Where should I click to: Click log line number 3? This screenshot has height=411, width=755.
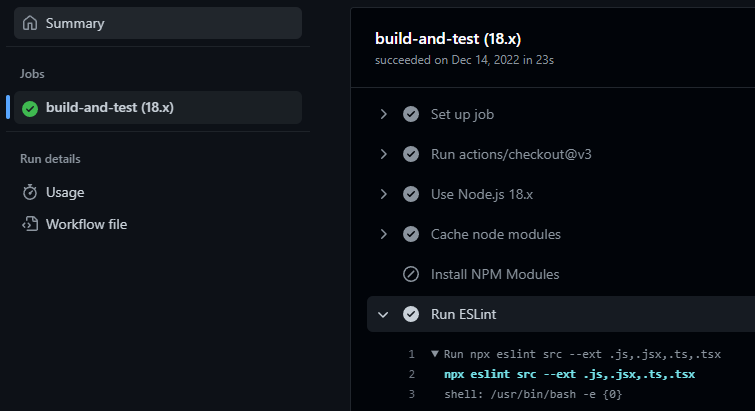click(x=412, y=394)
